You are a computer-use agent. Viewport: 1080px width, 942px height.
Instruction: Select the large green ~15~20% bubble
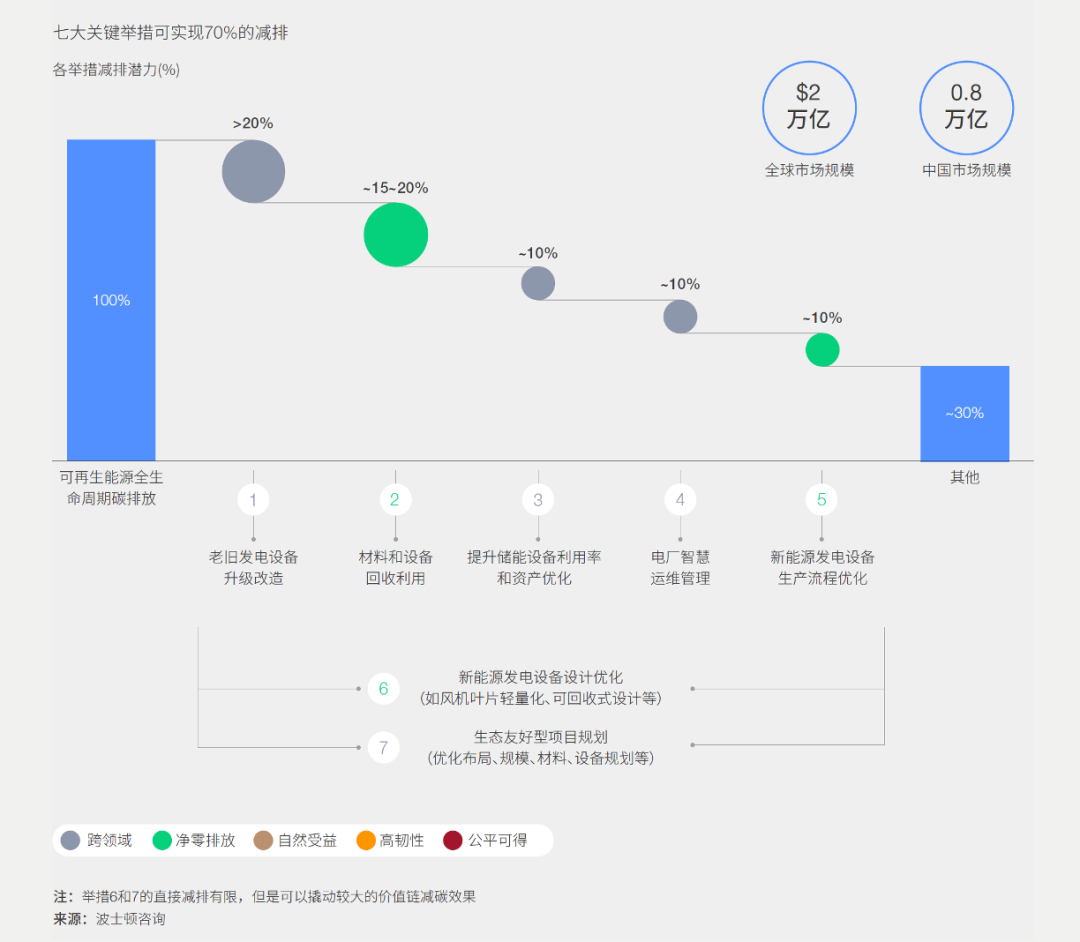pos(396,235)
